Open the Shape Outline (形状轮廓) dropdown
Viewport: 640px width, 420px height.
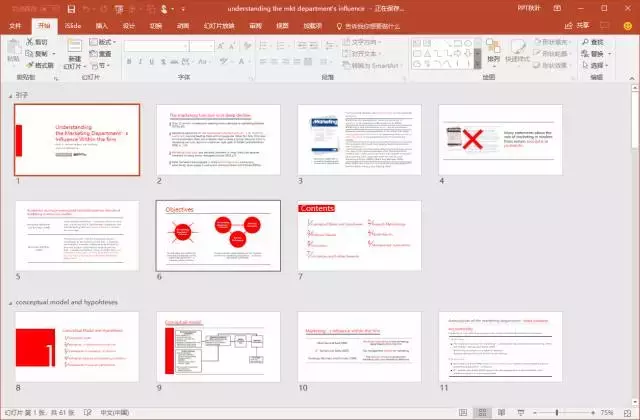pyautogui.click(x=551, y=53)
